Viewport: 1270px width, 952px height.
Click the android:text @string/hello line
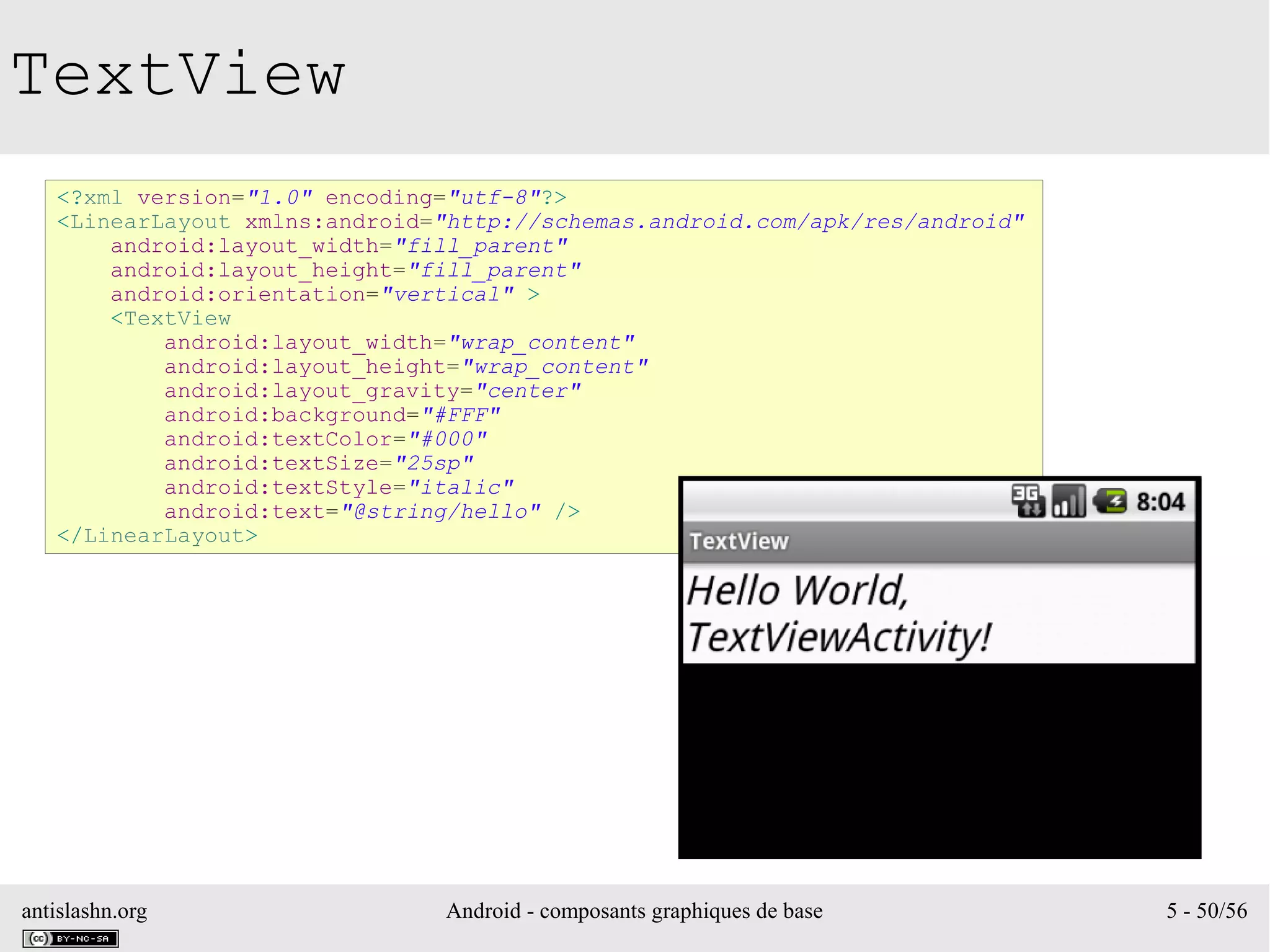point(372,512)
